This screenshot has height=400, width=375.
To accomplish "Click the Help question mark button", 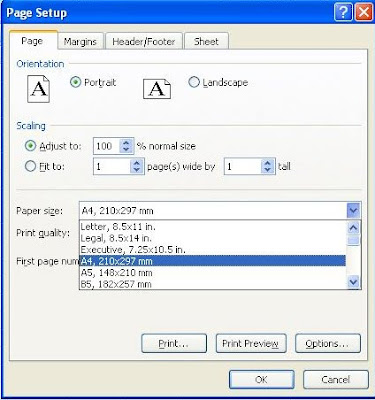I will pos(343,13).
